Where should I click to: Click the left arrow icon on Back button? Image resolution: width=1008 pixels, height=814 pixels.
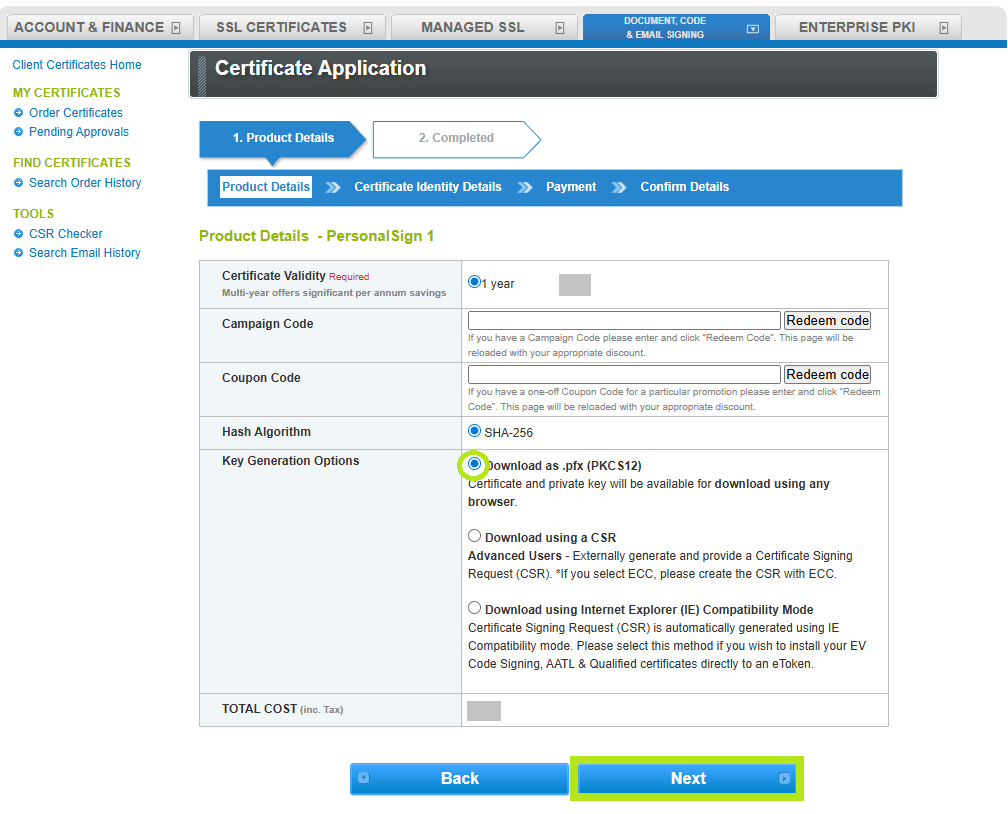363,778
